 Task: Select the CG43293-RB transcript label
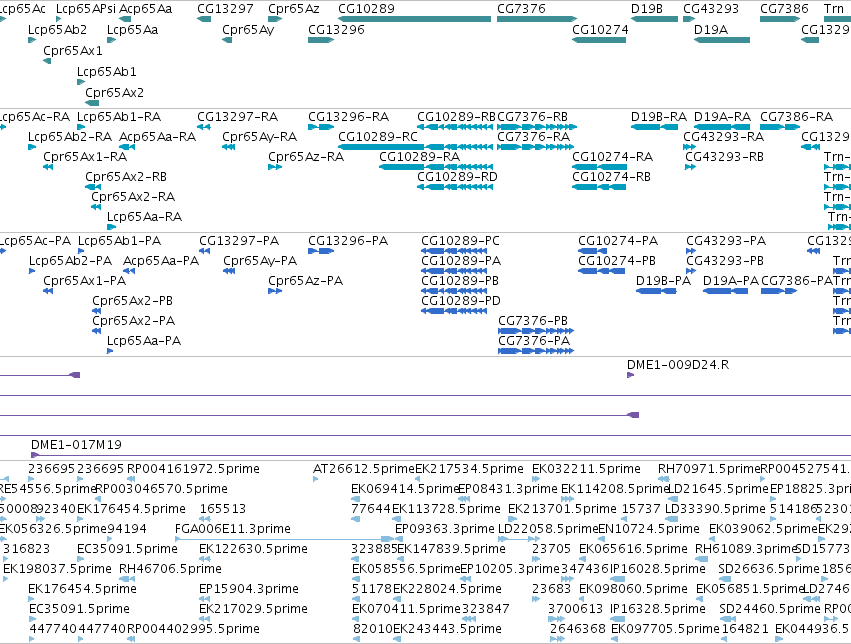724,157
